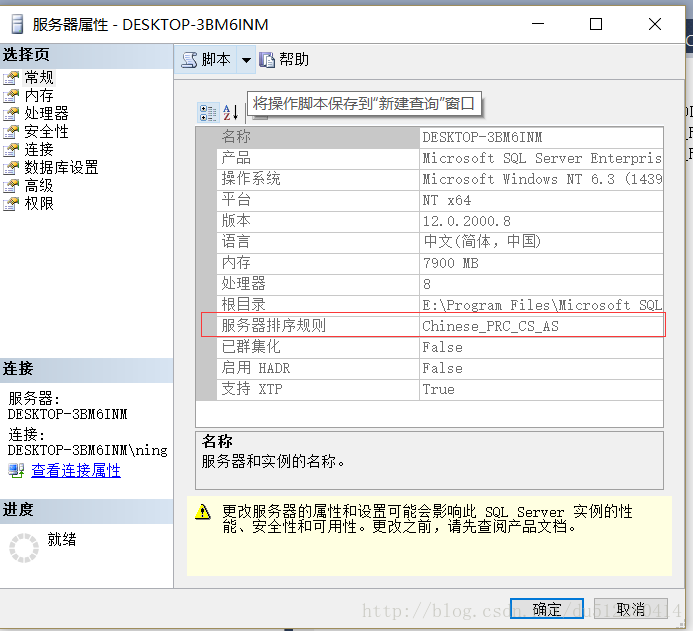Screen dimensions: 693x631
Task: Click the Chinese_PRC_CS_AS value cell
Action: [541, 326]
